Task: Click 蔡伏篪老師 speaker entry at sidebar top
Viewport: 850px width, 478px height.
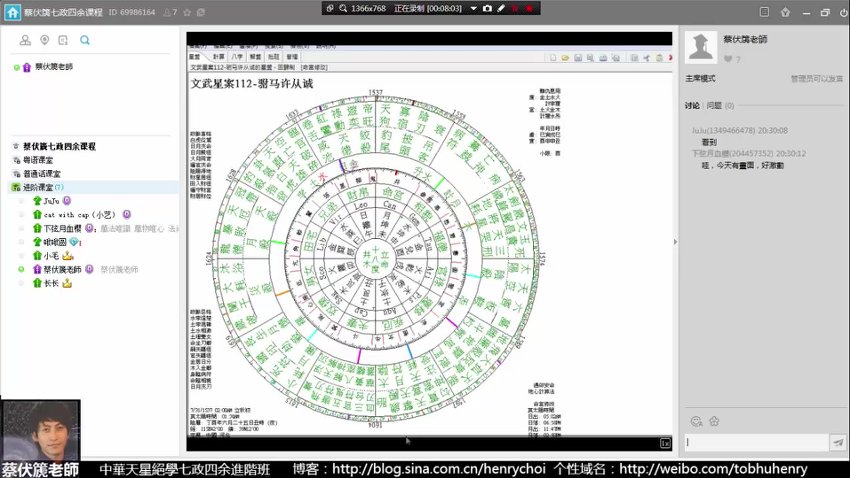Action: pos(54,67)
